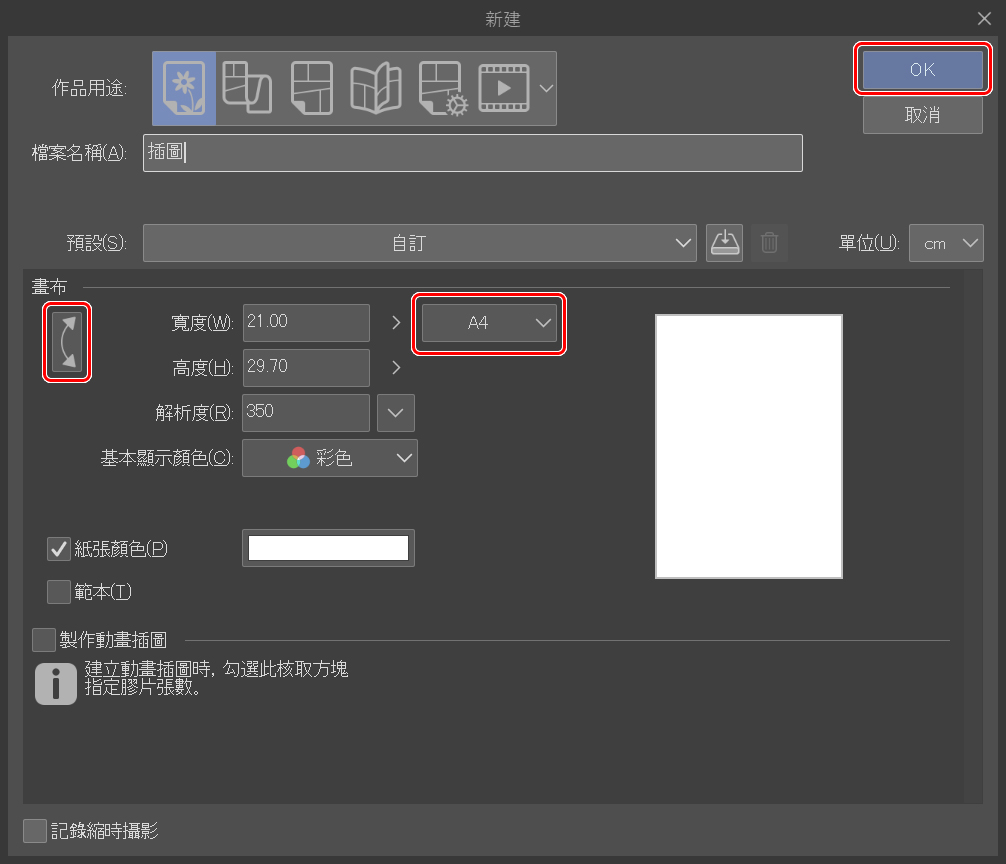Viewport: 1006px width, 864px height.
Task: Click the white paper color swatch
Action: (328, 548)
